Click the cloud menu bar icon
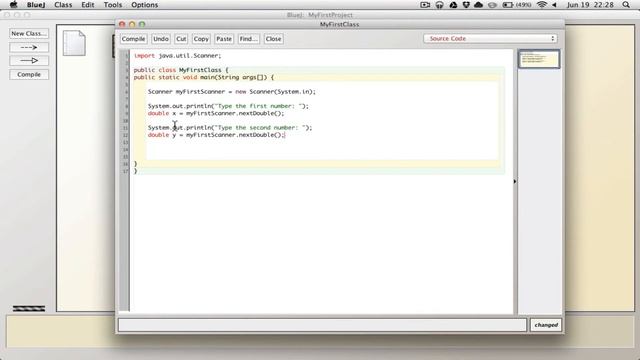Viewport: 640px width, 360px height. tap(479, 5)
